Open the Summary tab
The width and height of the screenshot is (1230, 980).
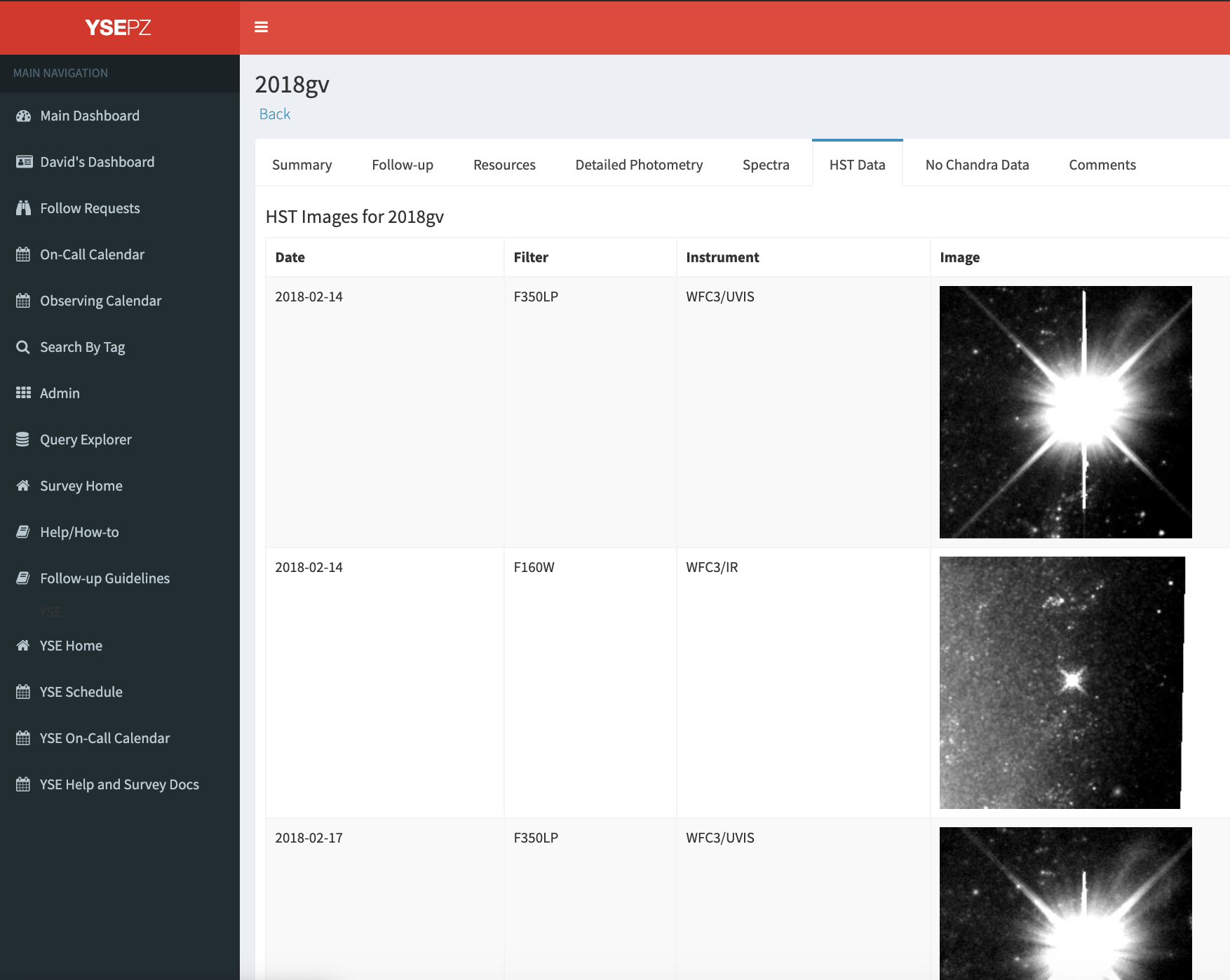click(302, 165)
